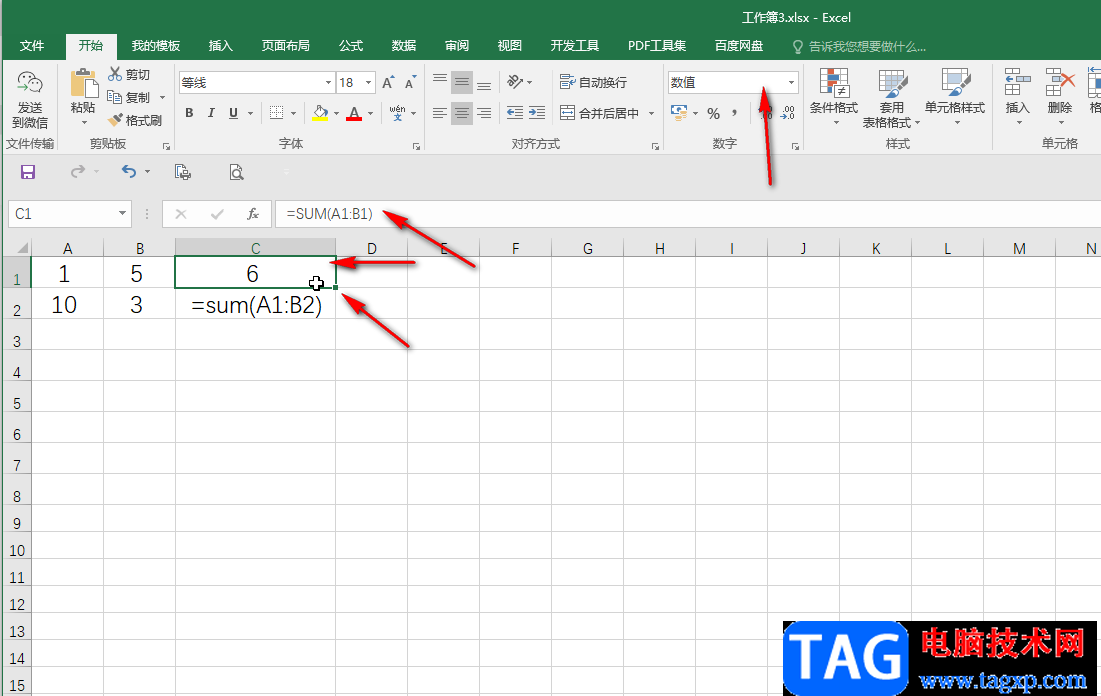Switch to the View (视图) tab

tap(509, 46)
